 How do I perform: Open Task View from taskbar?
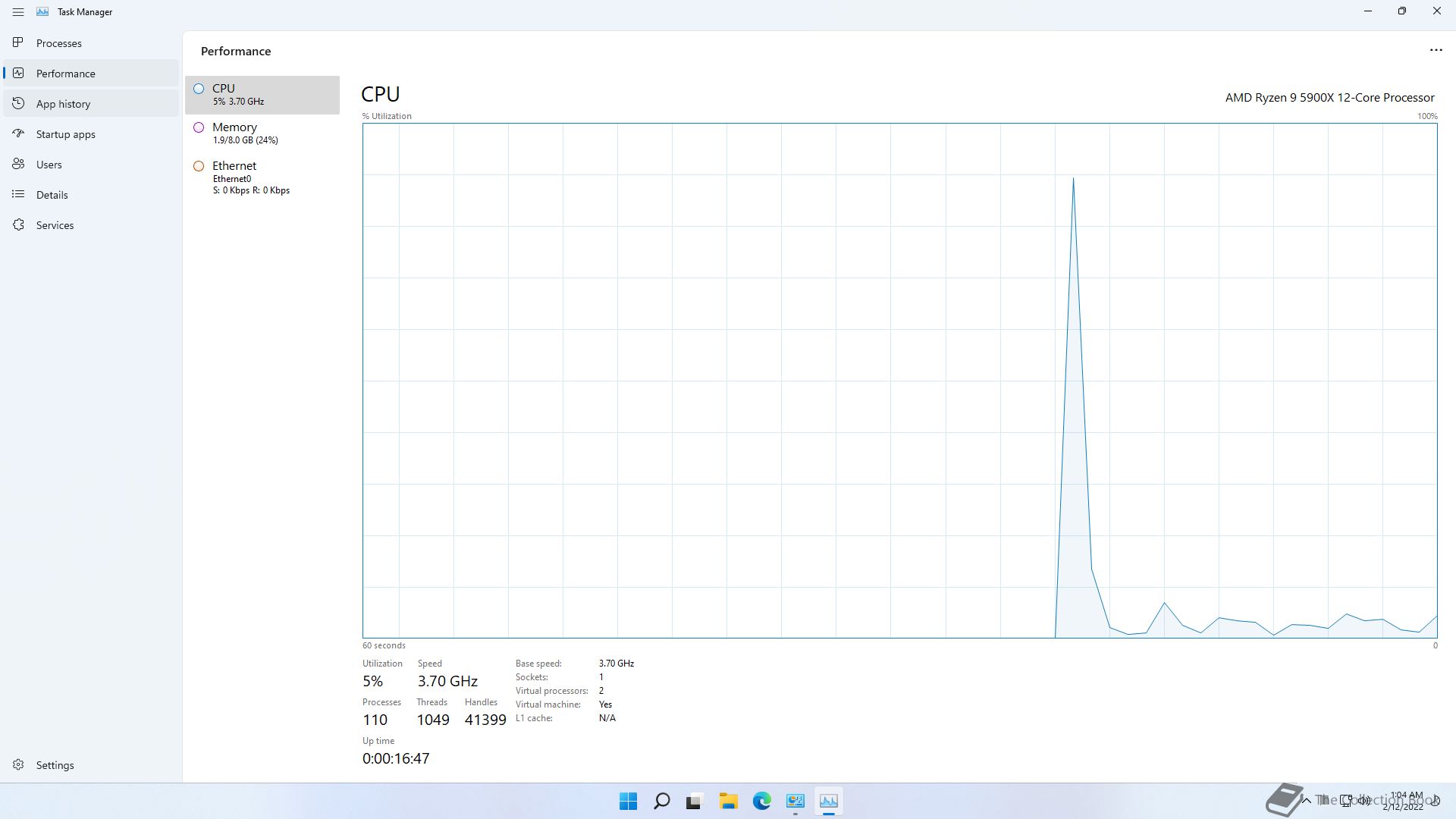coord(695,801)
